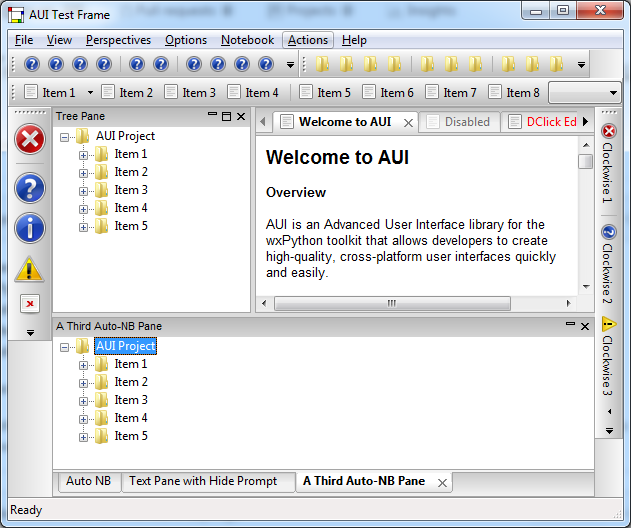
Task: Open the combo box next to Item 8
Action: [585, 93]
